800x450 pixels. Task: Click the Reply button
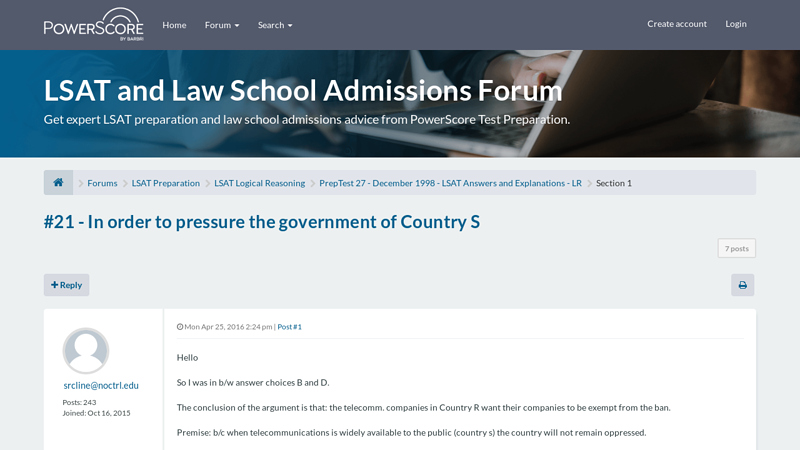[66, 285]
